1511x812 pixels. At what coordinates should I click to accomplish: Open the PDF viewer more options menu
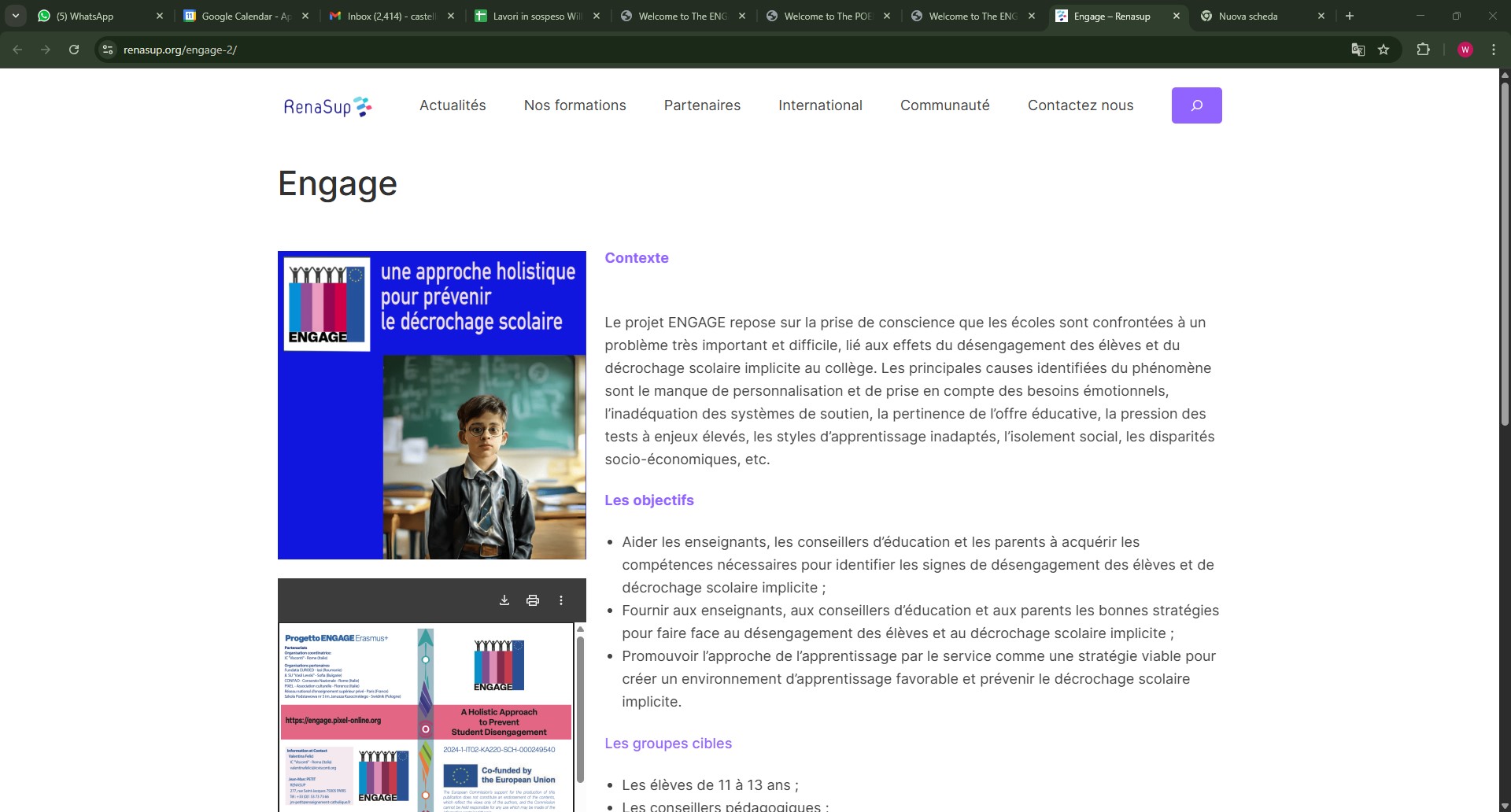(x=561, y=600)
